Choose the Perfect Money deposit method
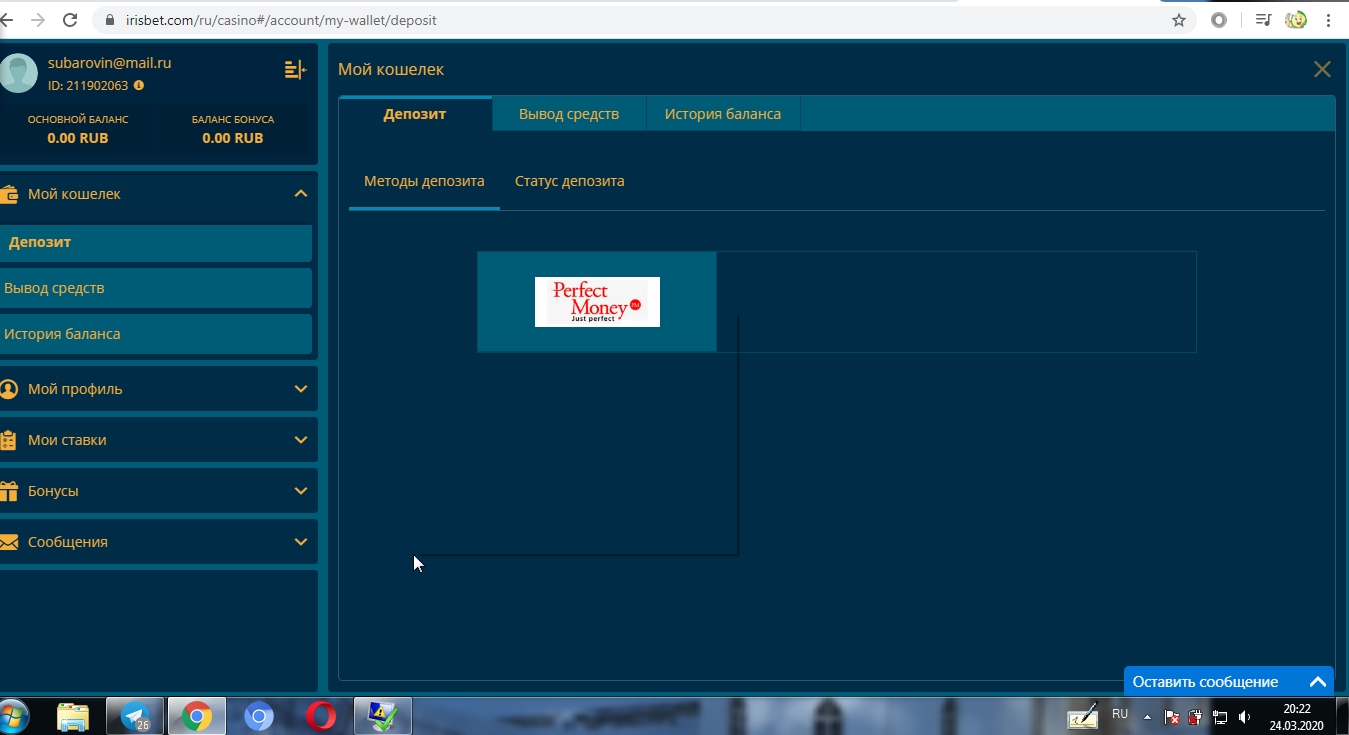The image size is (1349, 735). click(597, 302)
